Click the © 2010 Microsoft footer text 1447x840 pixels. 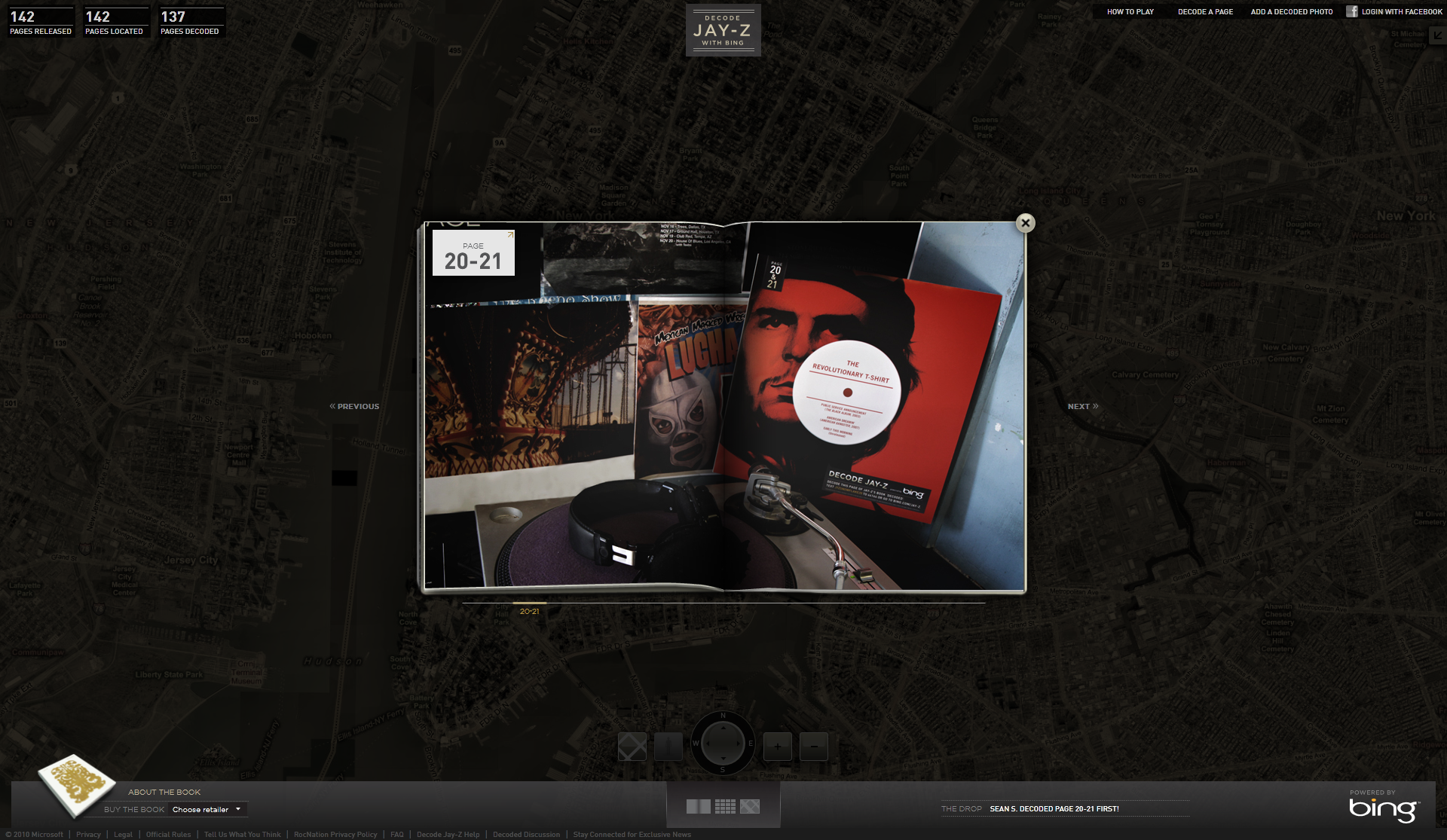click(x=35, y=834)
